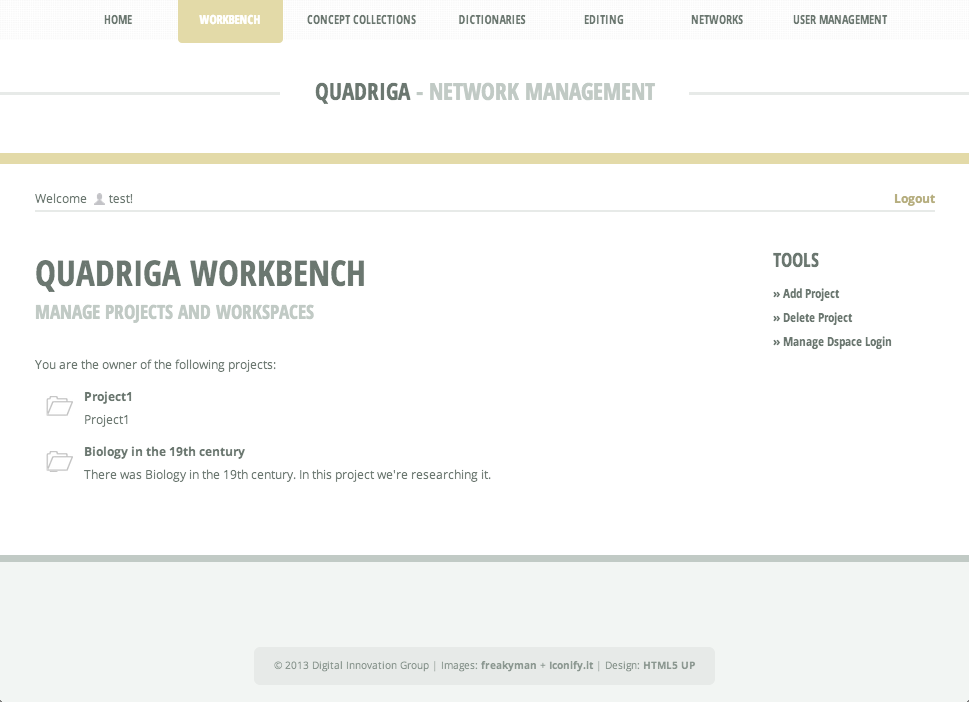Viewport: 969px width, 702px height.
Task: Open Manage Dspace Login
Action: tap(837, 341)
